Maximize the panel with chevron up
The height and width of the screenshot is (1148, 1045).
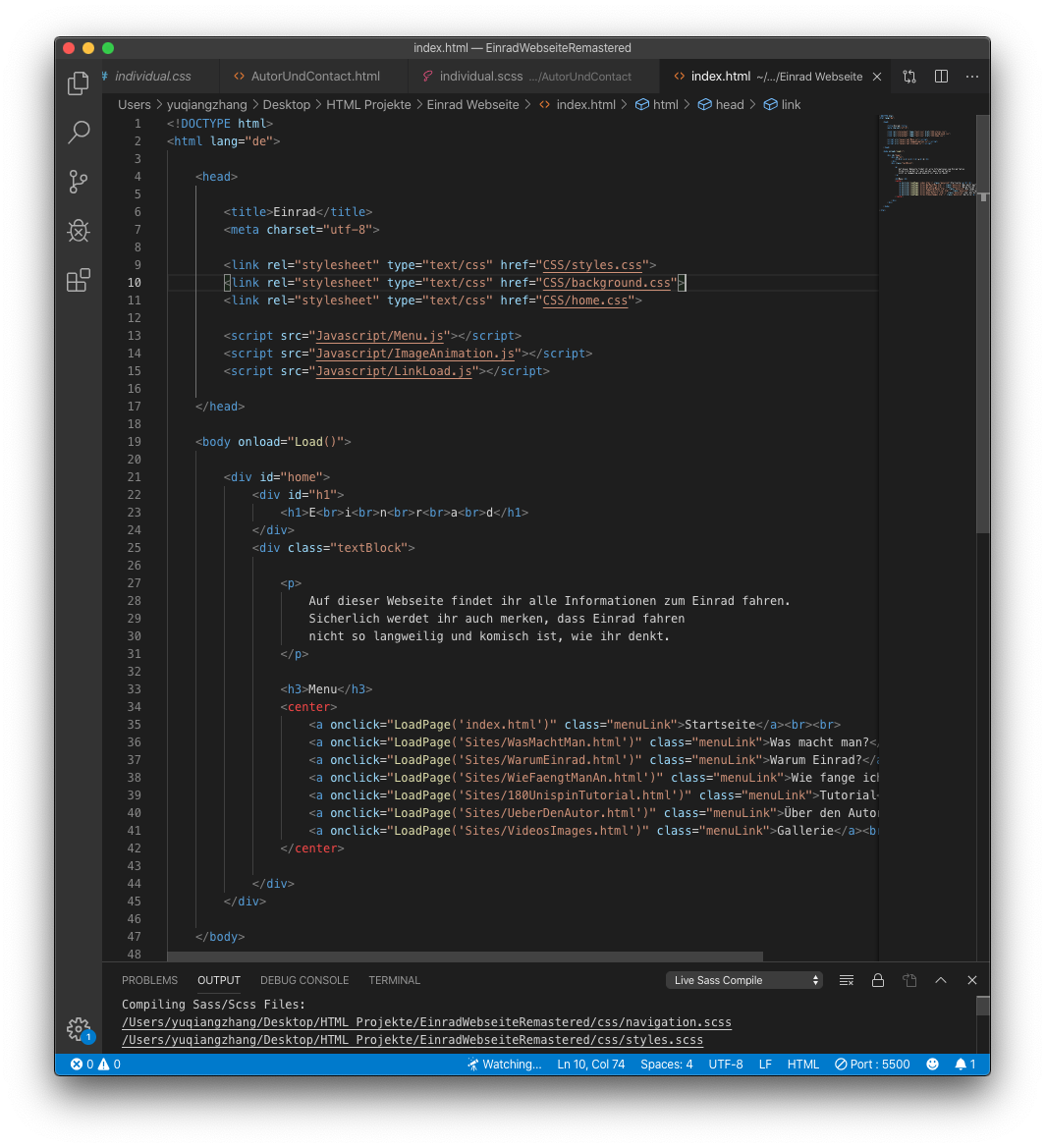click(x=940, y=980)
